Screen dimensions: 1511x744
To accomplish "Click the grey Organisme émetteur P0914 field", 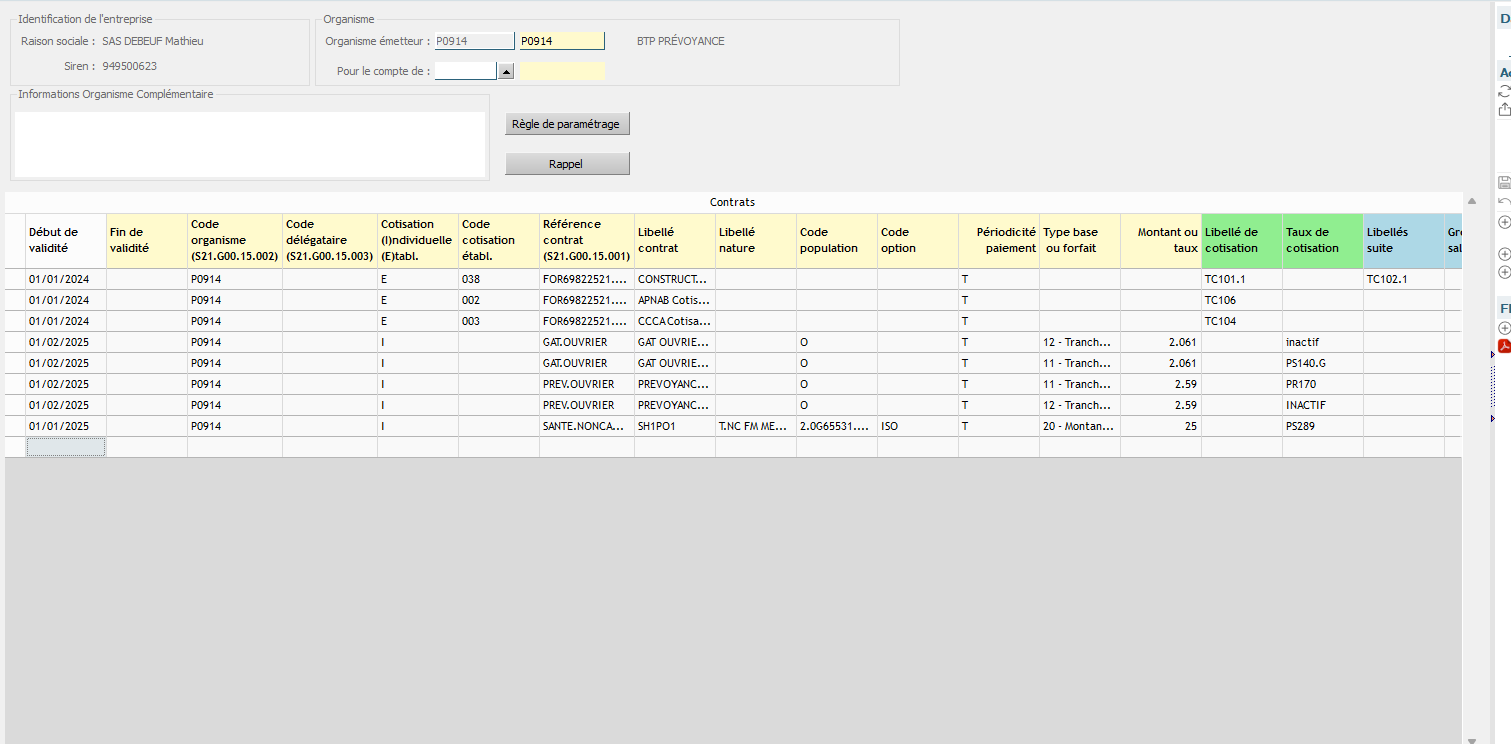I will click(474, 41).
